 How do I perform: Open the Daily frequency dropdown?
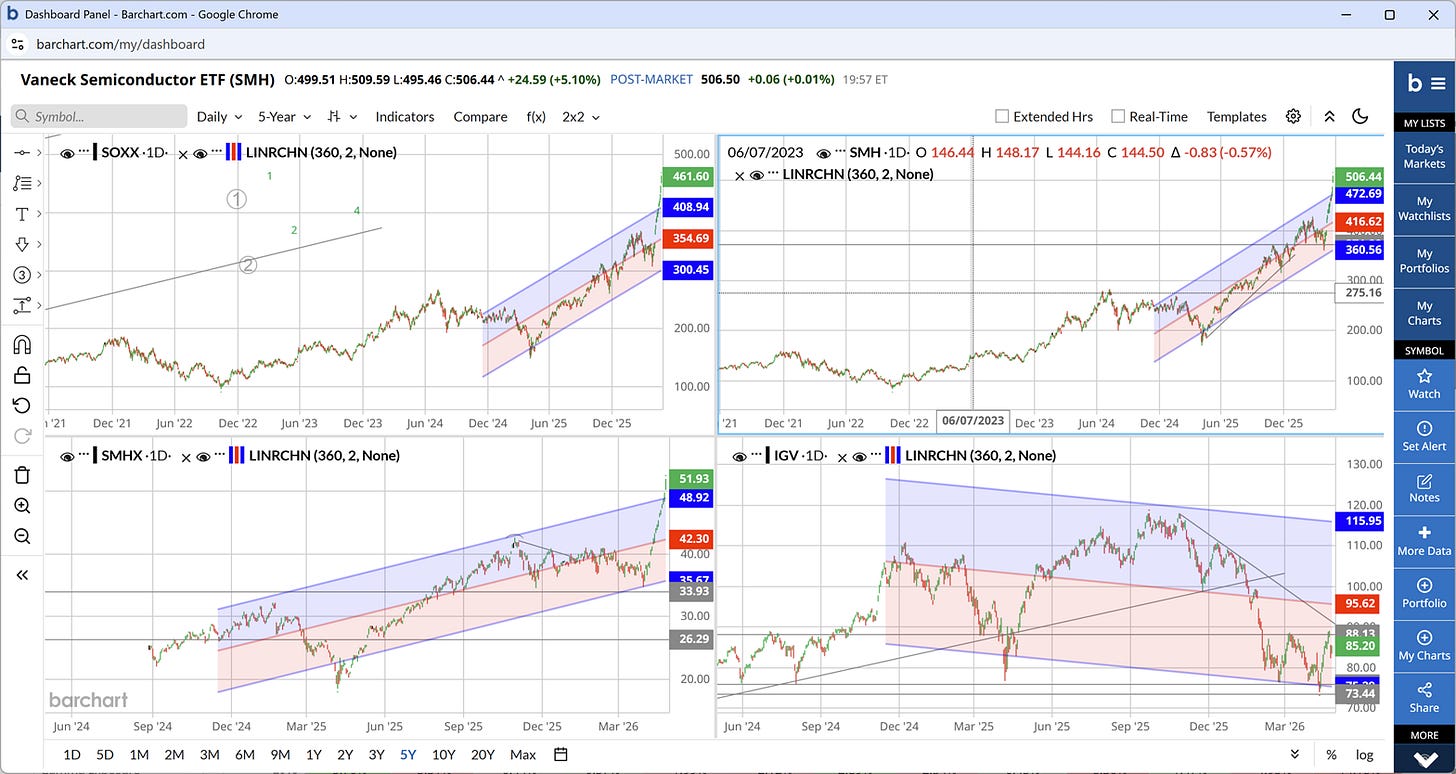click(x=220, y=116)
